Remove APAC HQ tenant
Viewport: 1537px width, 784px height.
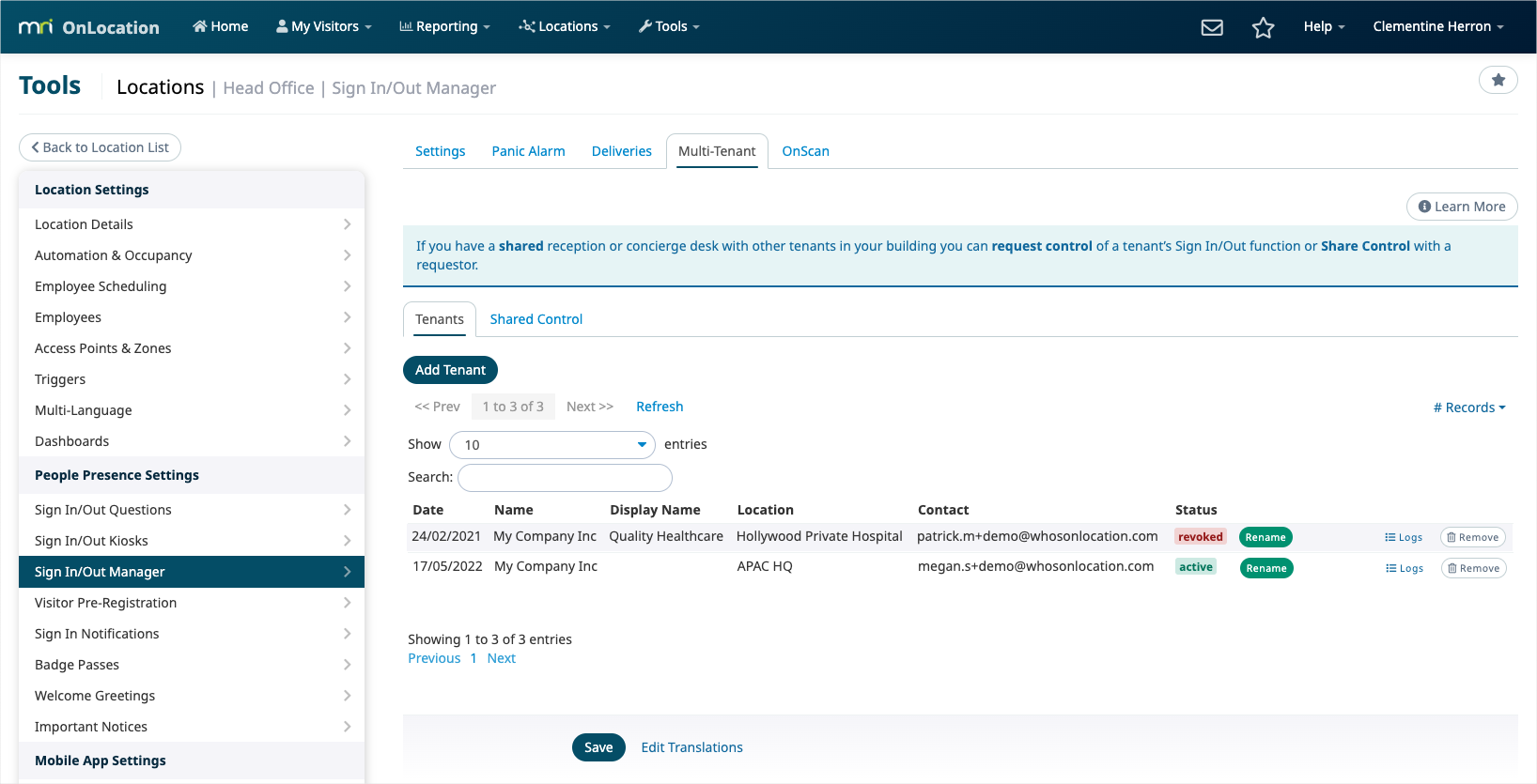coord(1474,568)
